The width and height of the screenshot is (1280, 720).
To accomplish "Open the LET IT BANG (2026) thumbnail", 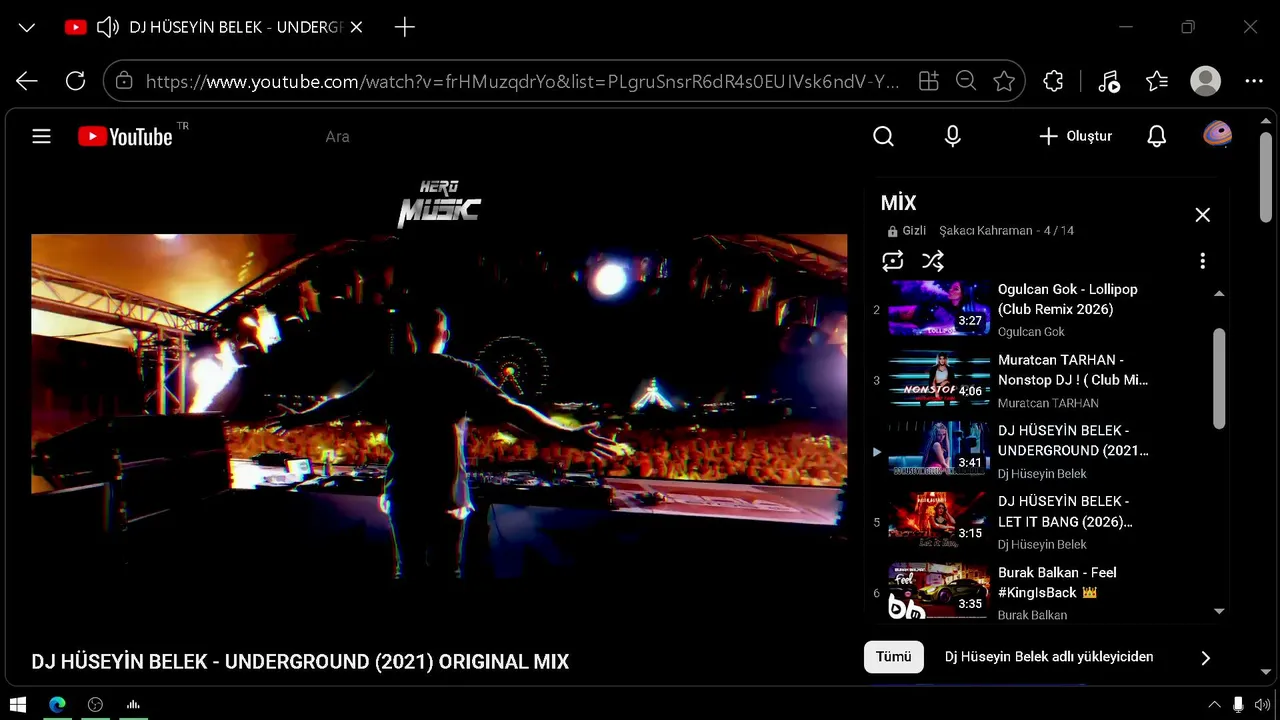I will (x=939, y=520).
